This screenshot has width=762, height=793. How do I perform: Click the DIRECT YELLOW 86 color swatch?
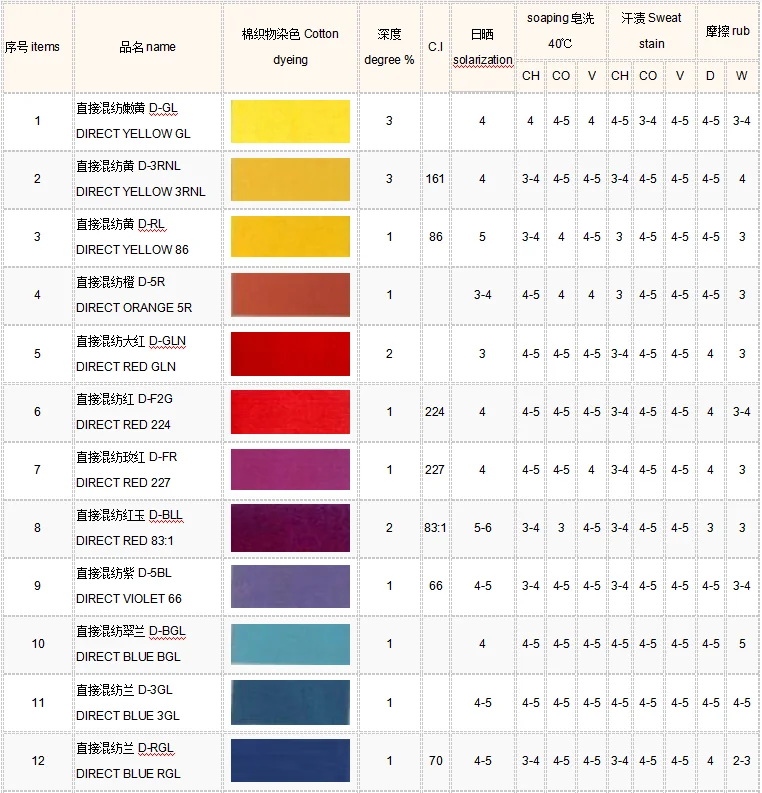click(x=290, y=237)
